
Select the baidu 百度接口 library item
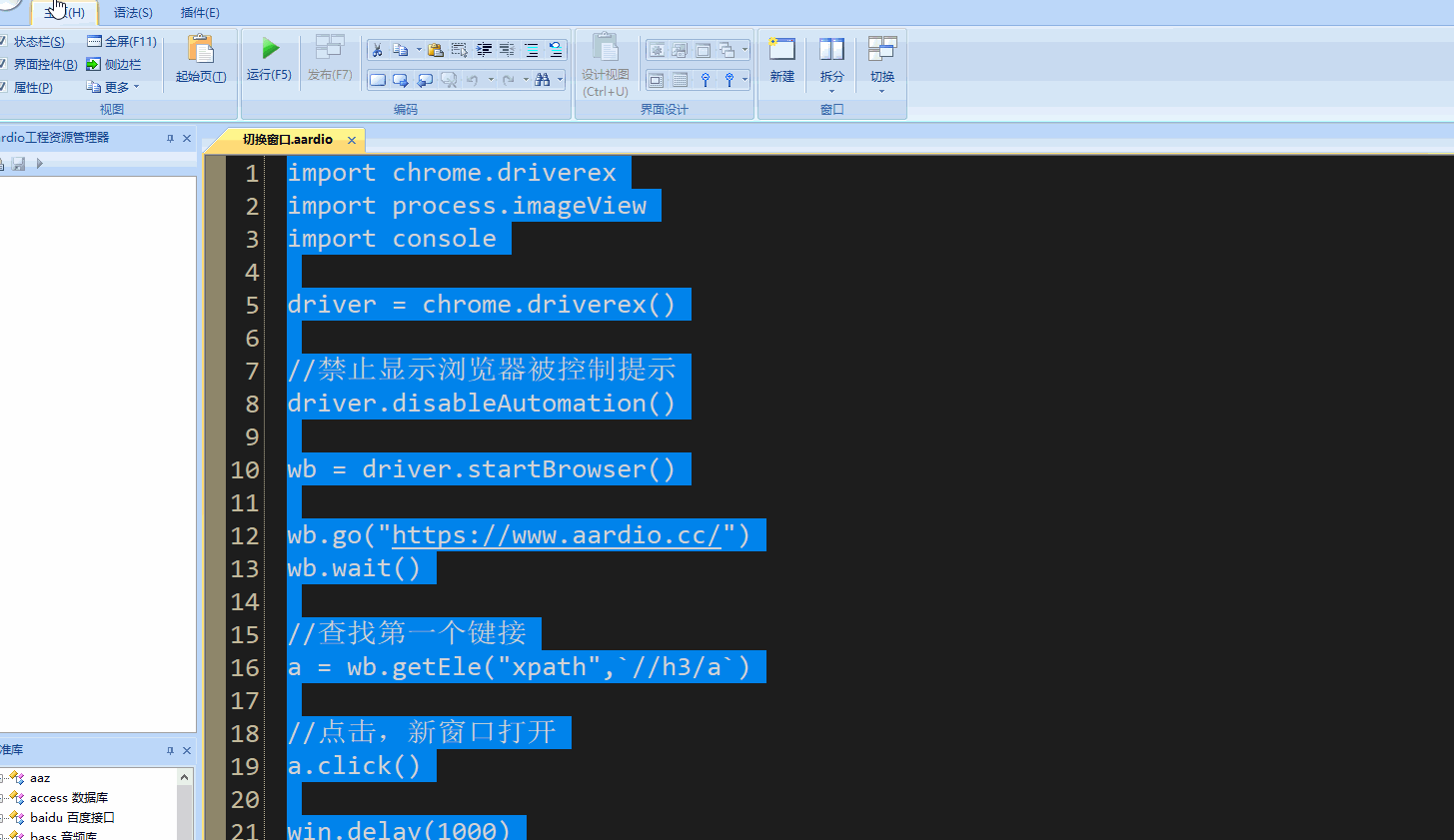pyautogui.click(x=72, y=817)
